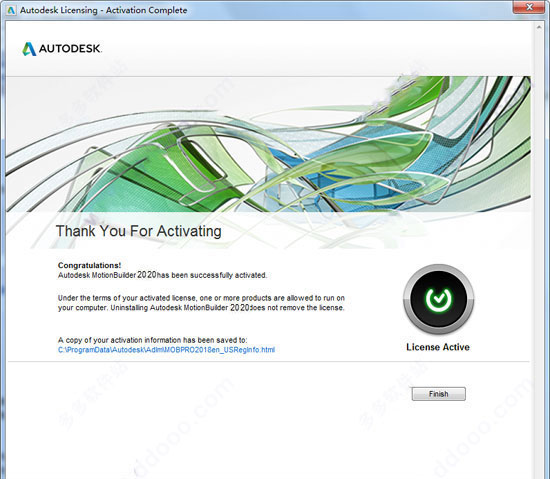The image size is (550, 479).
Task: Click the 'has been successfully activated' sentence
Action: [162, 275]
